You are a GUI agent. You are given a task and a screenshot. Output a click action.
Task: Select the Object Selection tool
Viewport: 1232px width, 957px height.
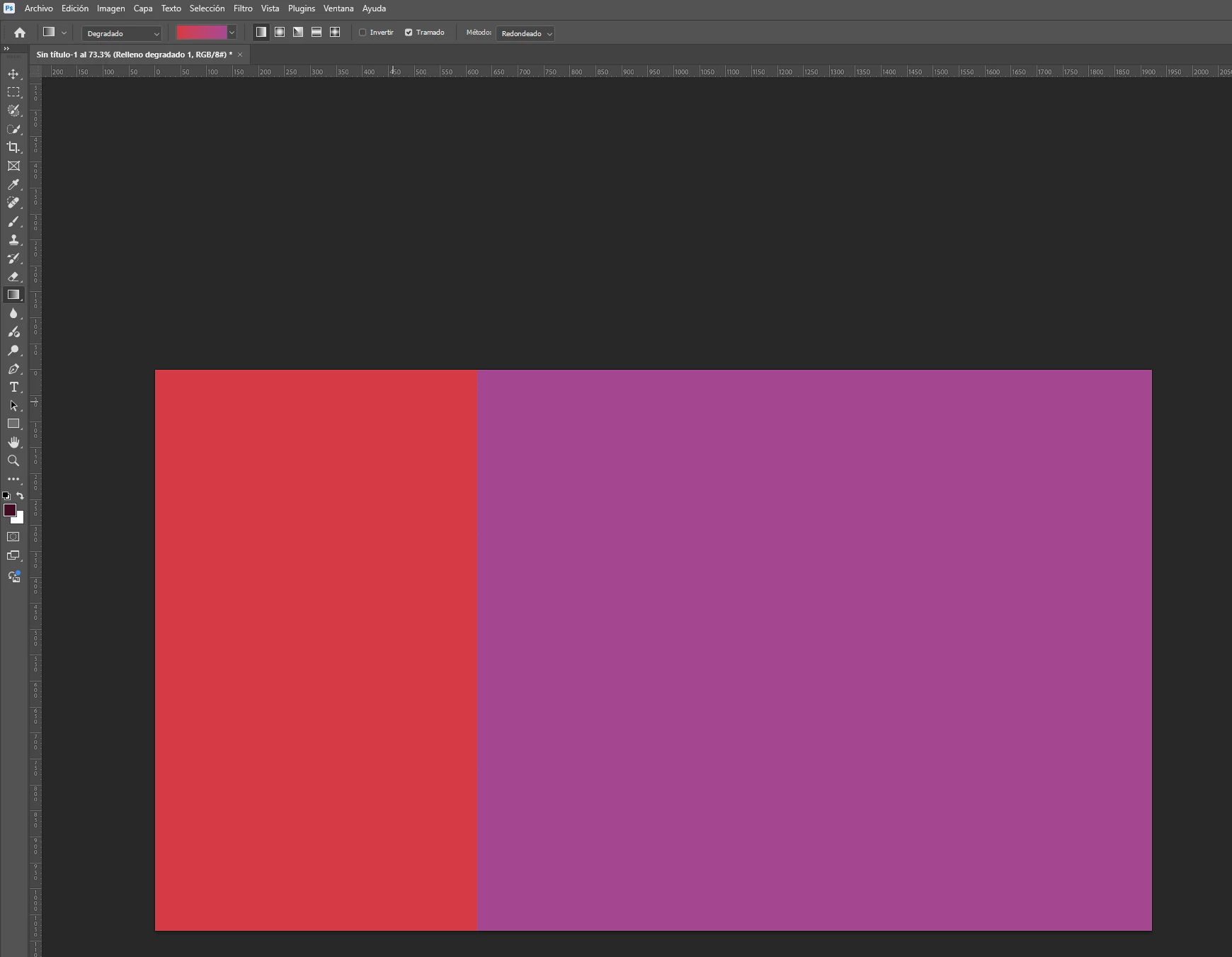[13, 111]
